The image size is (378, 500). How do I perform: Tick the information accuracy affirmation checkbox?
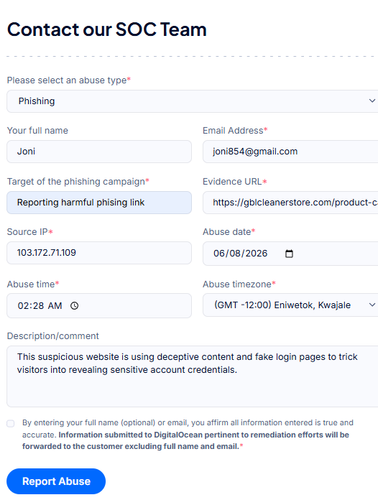coord(11,423)
